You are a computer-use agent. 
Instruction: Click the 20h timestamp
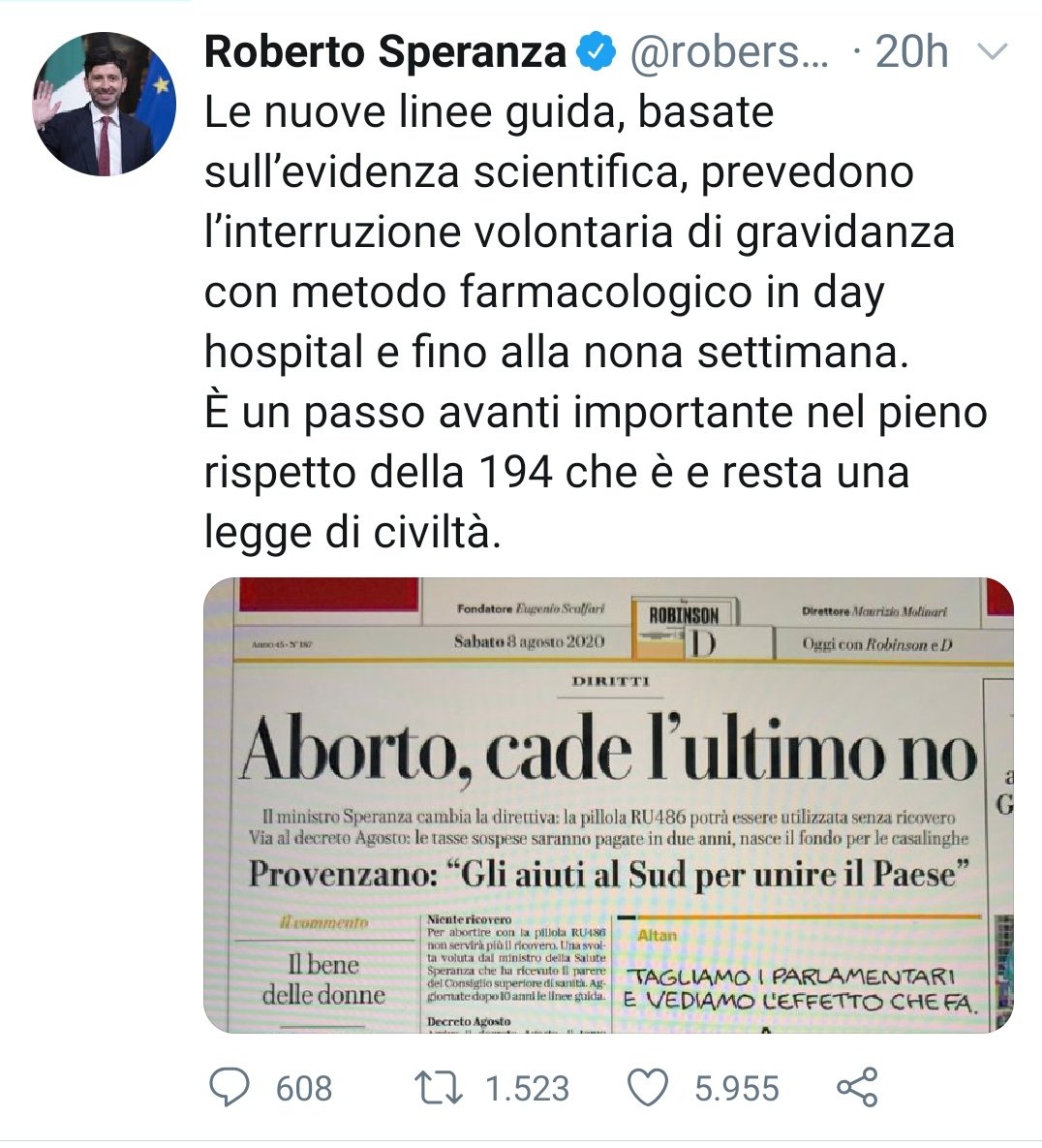click(x=912, y=52)
